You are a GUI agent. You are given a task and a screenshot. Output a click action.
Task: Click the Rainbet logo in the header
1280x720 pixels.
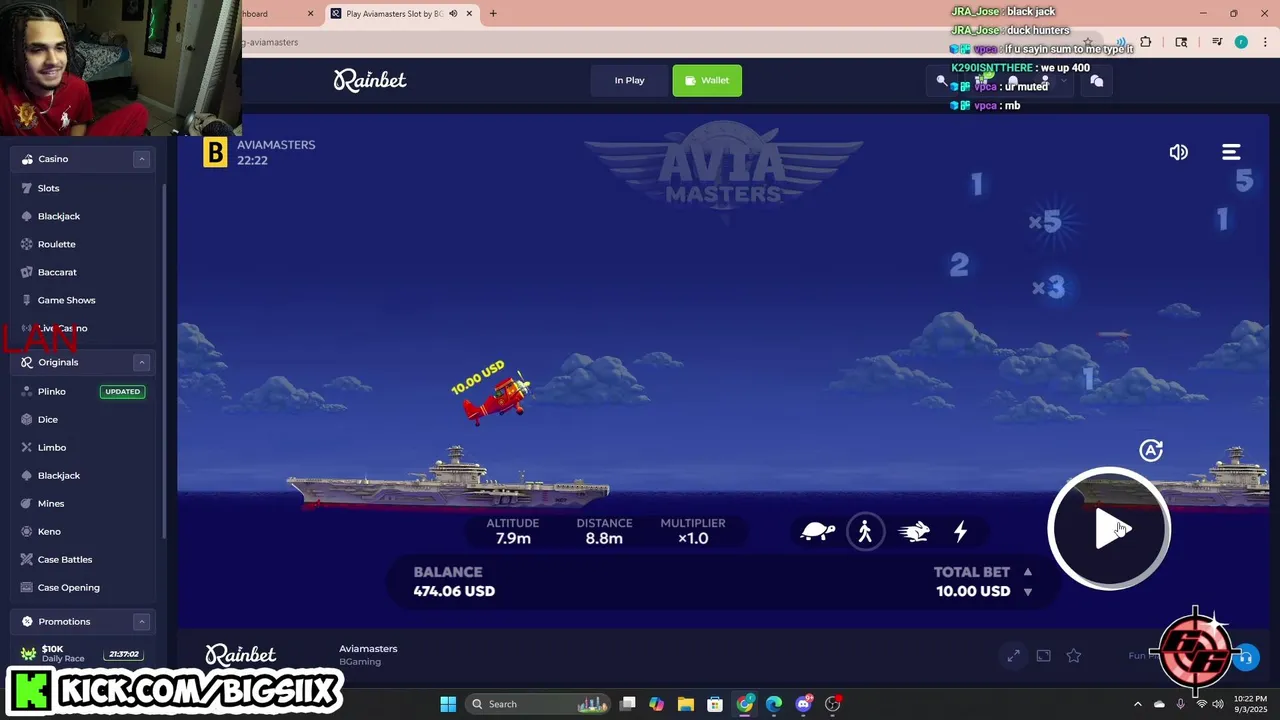point(370,80)
